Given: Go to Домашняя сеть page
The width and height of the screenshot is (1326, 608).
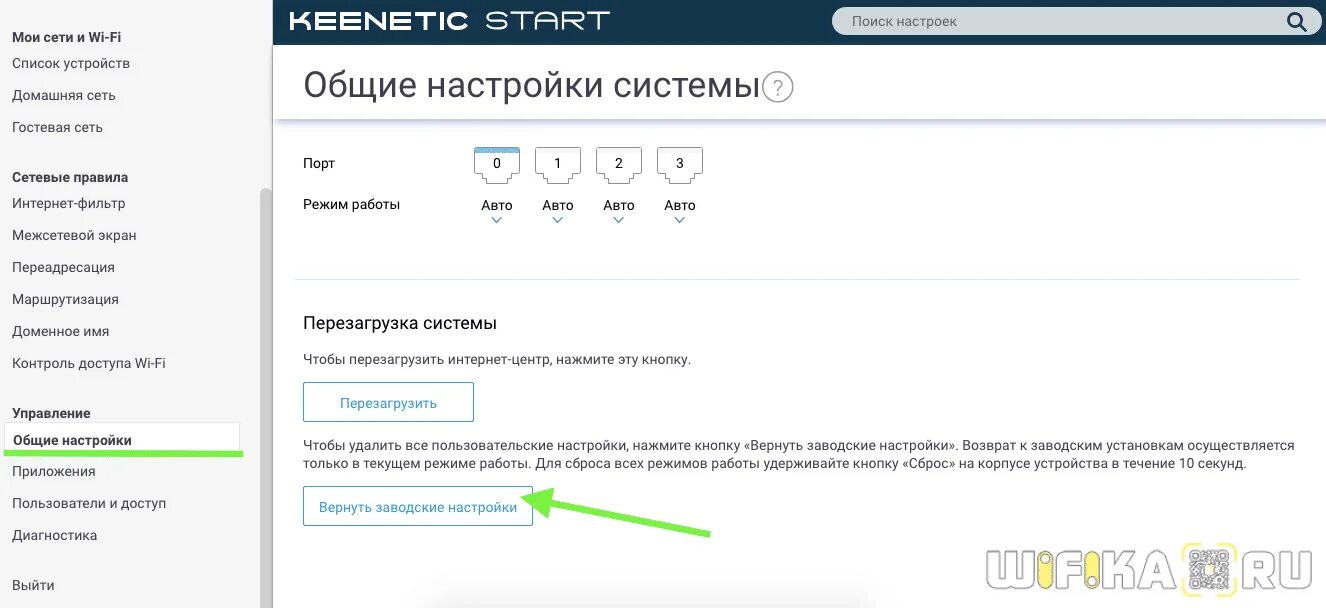Looking at the screenshot, I should pos(64,95).
